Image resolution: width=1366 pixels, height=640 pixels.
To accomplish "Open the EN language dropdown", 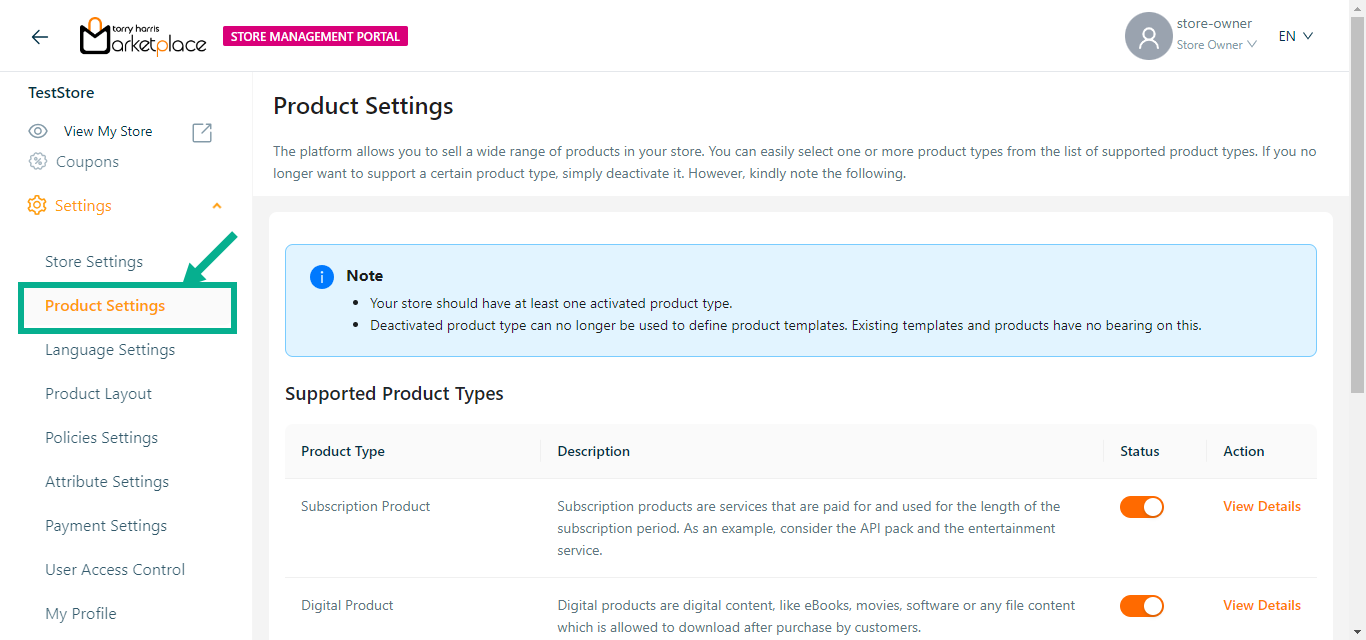I will (1295, 36).
